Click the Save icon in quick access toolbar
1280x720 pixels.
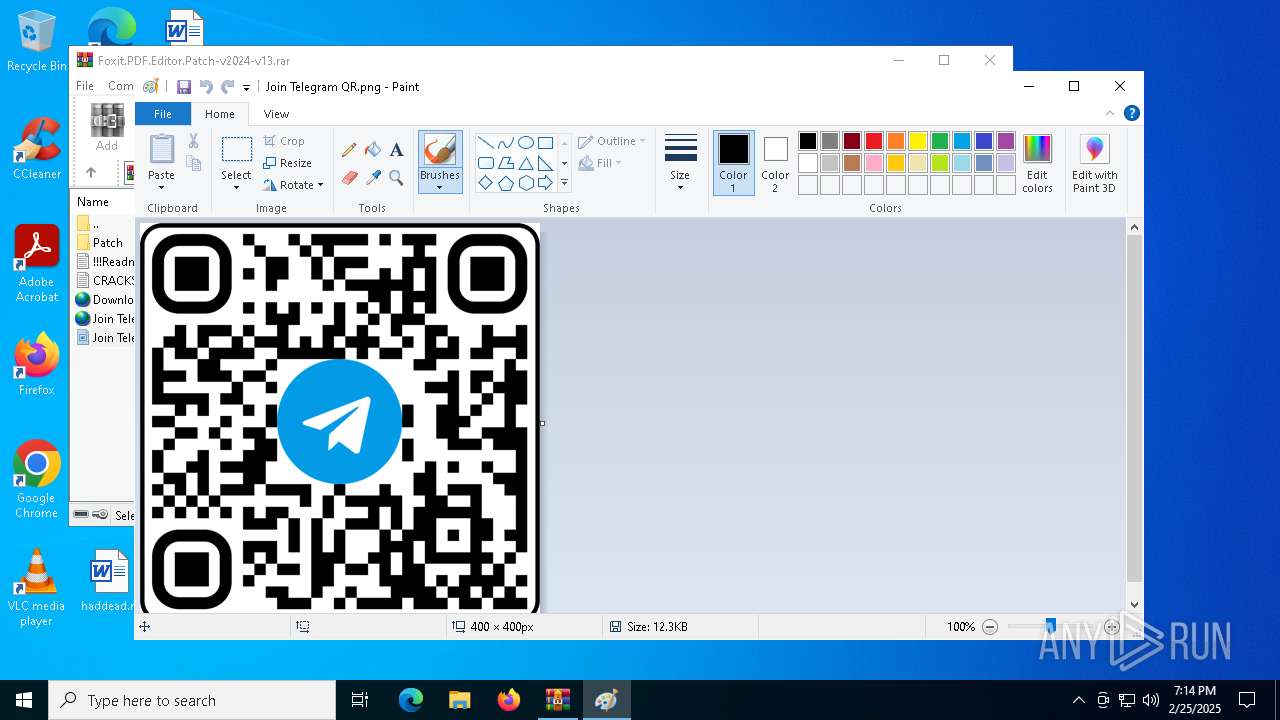184,87
